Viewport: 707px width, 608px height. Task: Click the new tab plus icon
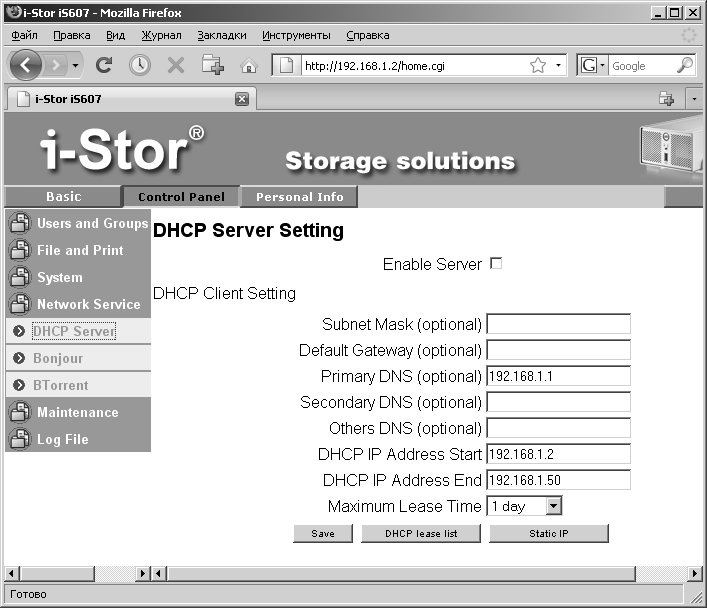coord(212,66)
